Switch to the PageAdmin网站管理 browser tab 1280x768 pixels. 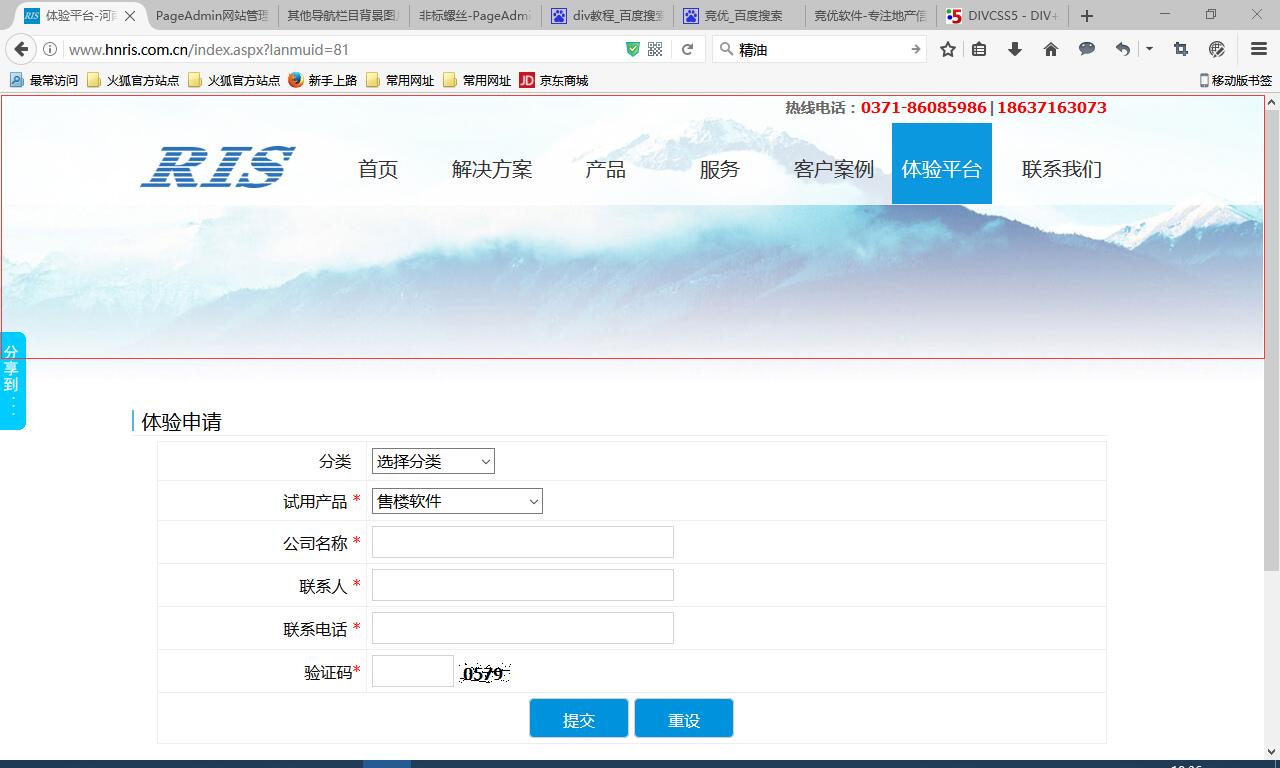tap(211, 16)
